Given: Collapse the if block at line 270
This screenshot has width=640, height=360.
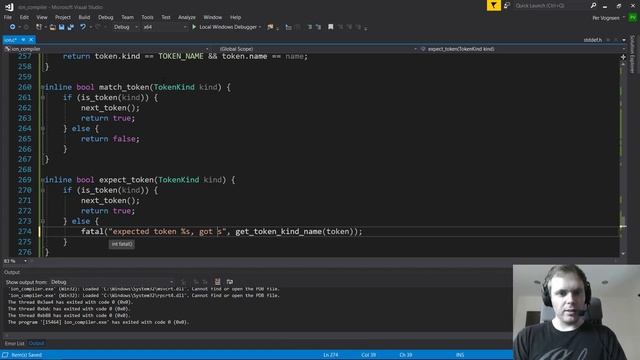Looking at the screenshot, I should (42, 190).
